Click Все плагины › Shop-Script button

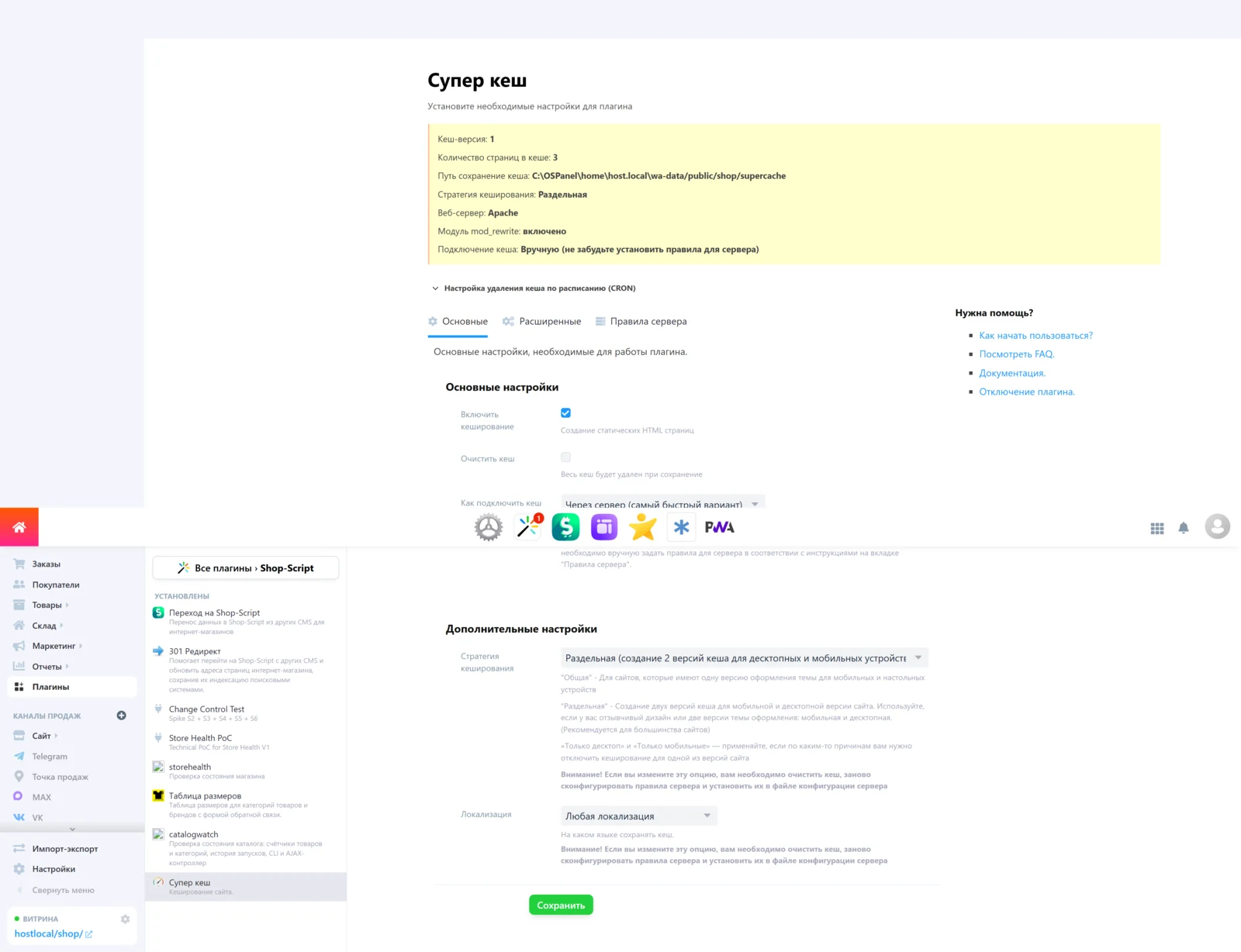pyautogui.click(x=246, y=568)
